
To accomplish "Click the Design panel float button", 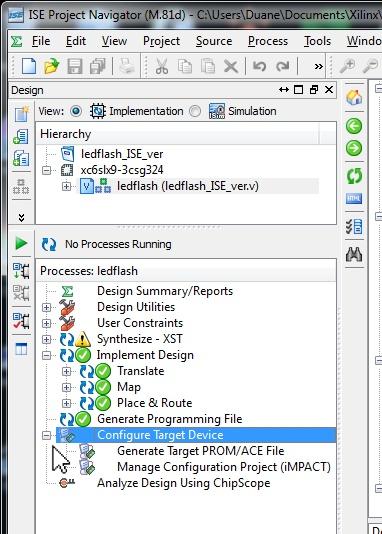I will click(x=314, y=90).
